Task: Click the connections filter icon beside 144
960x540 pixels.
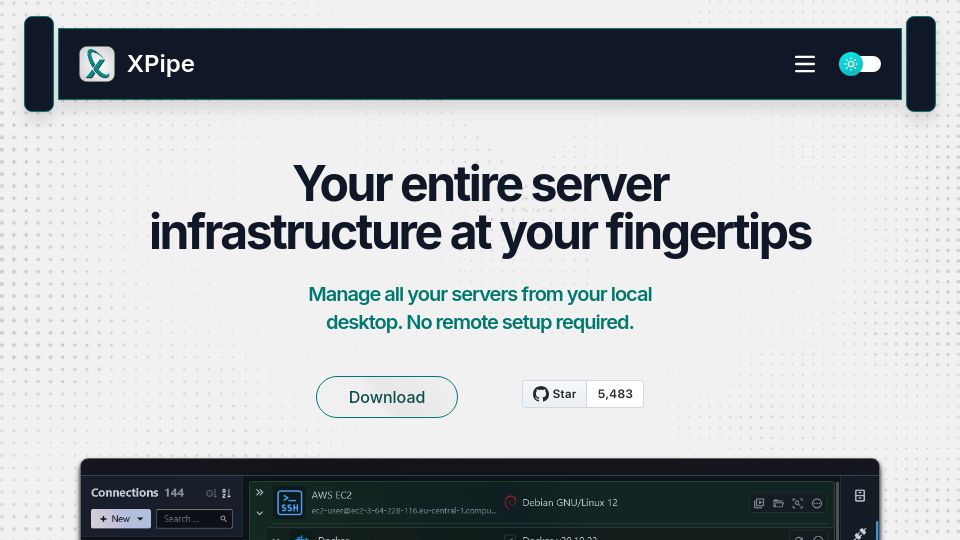Action: tap(211, 493)
